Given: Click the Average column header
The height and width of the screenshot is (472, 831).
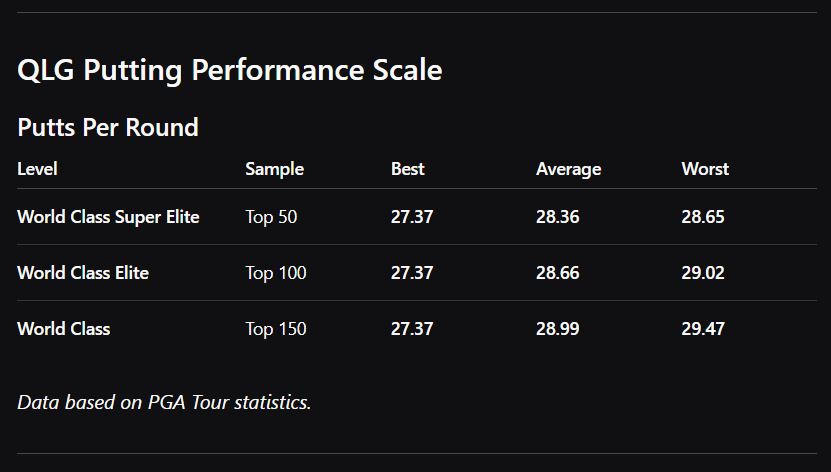Looking at the screenshot, I should (568, 169).
